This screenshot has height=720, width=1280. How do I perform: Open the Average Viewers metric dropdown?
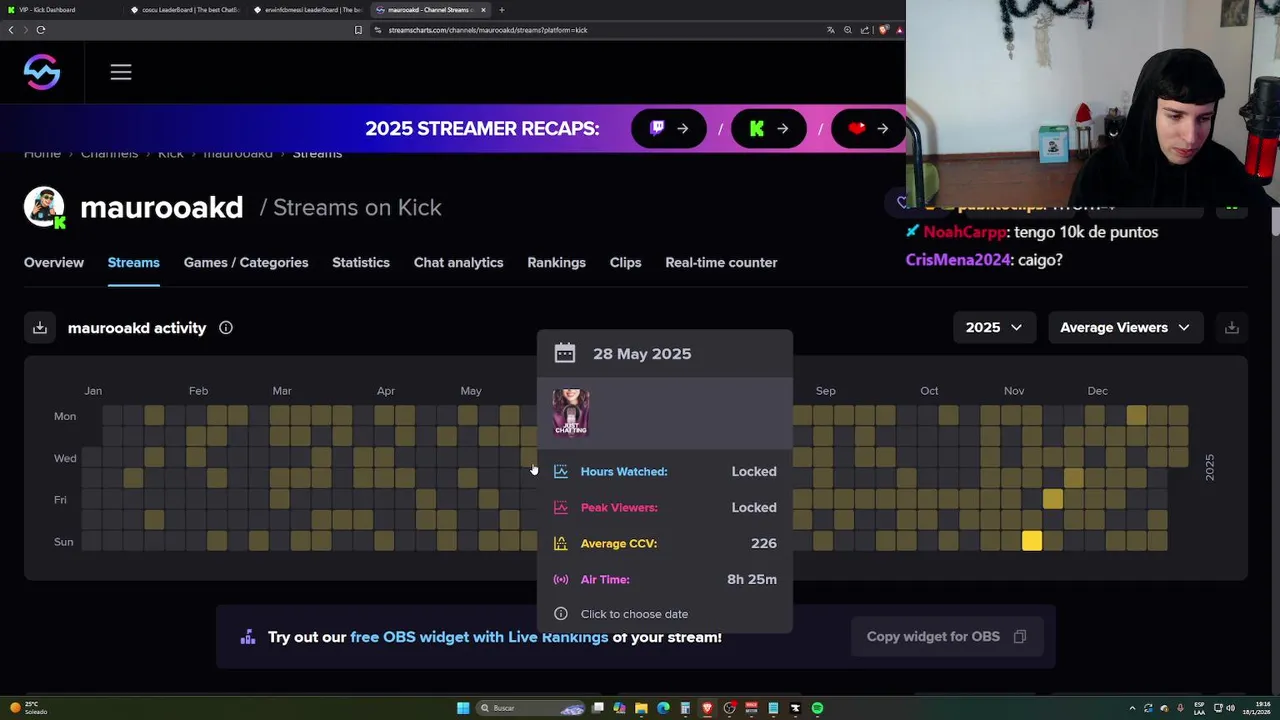coord(1125,327)
